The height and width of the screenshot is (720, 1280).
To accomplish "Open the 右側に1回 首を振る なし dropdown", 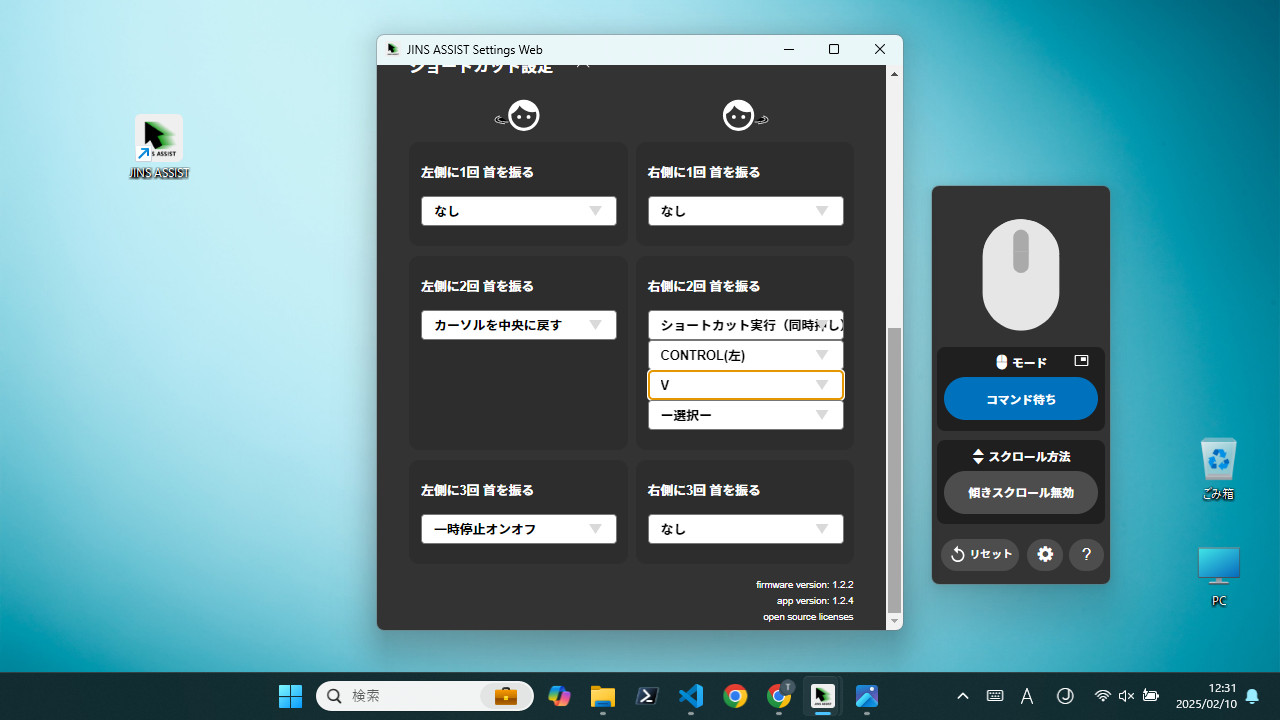I will pos(745,210).
